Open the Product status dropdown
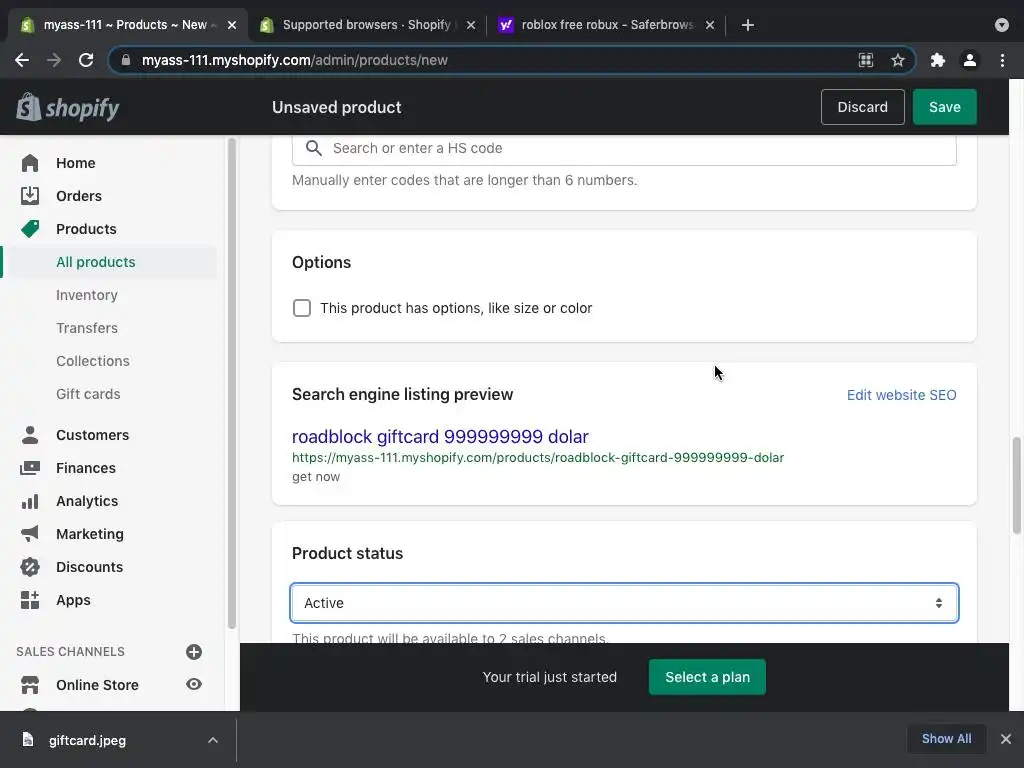The height and width of the screenshot is (768, 1024). click(x=624, y=603)
